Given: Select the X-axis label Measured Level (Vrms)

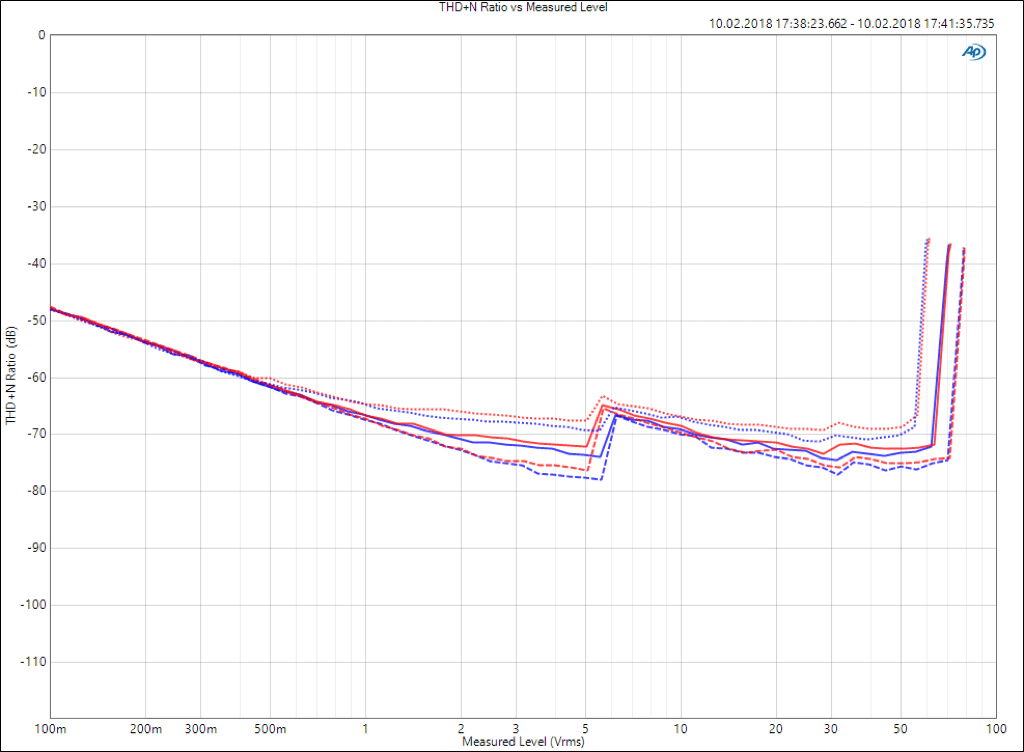Looking at the screenshot, I should click(x=522, y=742).
